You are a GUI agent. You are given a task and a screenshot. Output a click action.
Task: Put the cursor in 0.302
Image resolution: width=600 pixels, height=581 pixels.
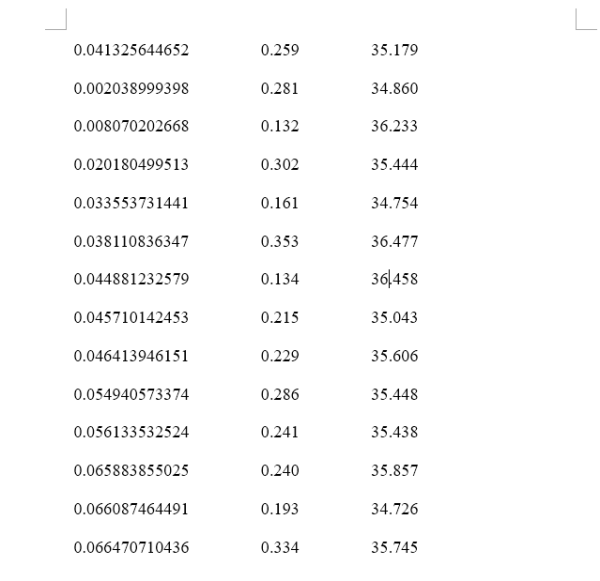tap(279, 165)
